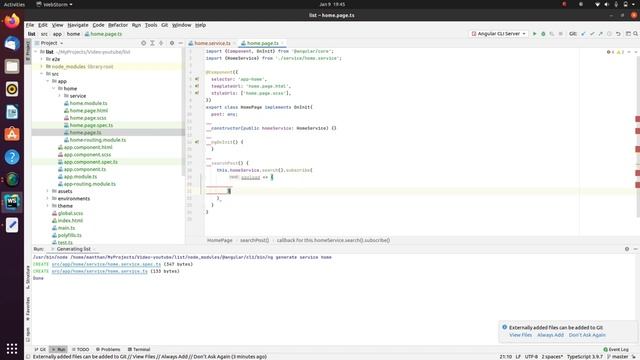Viewport: 640px width, 360px height.
Task: Open src/app/home/service/home.service.ts link in console
Action: 100,271
